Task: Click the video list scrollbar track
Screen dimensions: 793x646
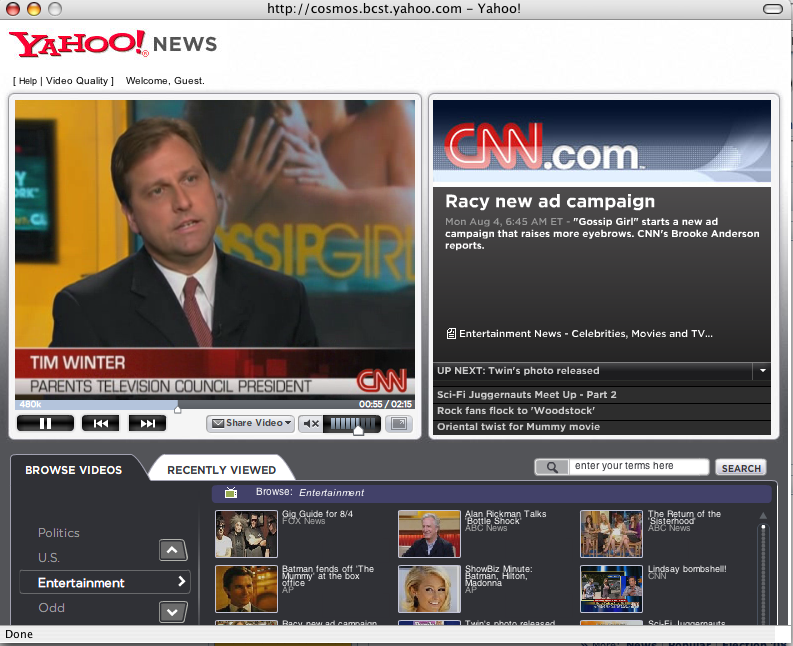Action: (x=763, y=577)
